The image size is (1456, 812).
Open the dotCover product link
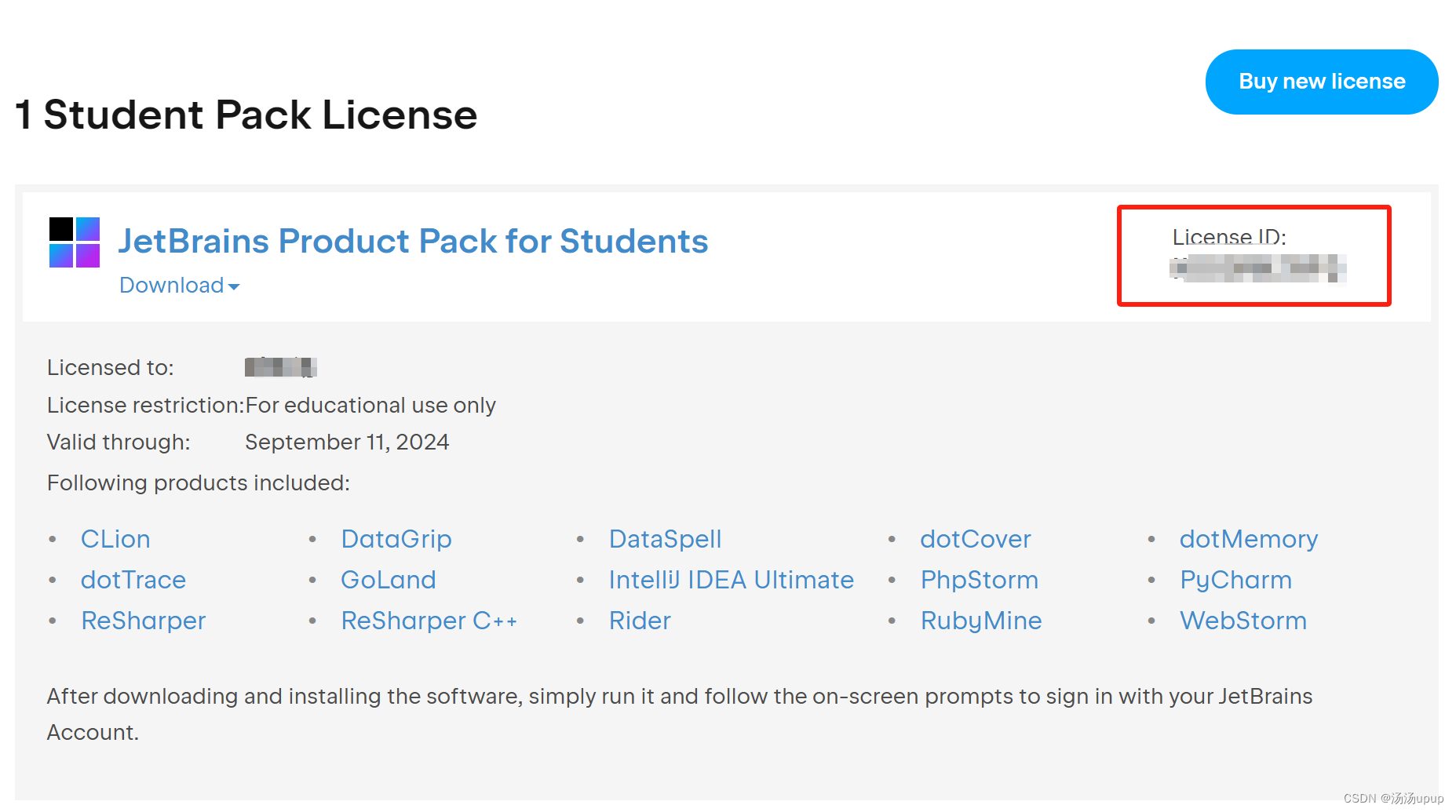tap(975, 539)
